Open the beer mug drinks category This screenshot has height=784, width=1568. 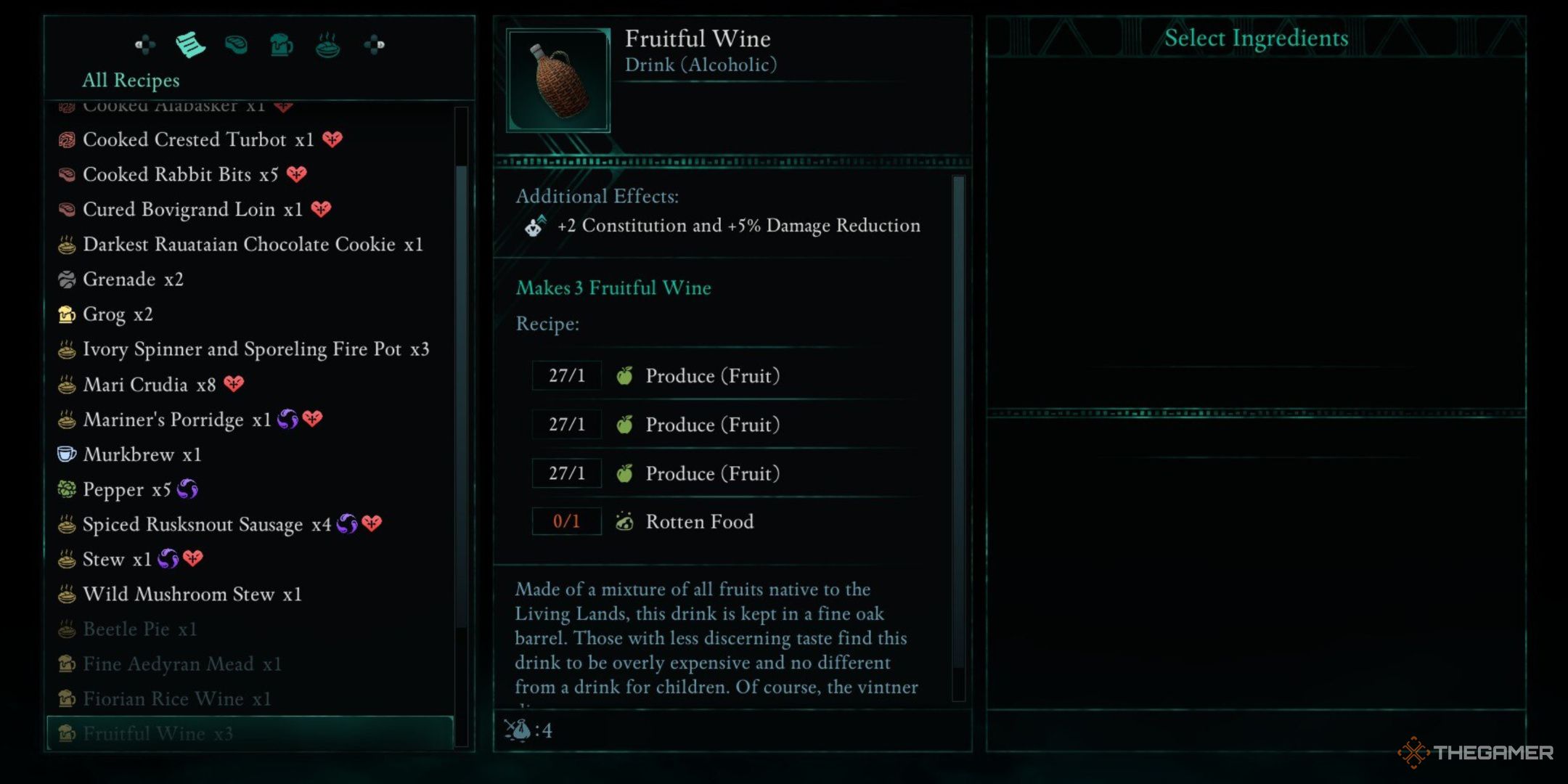coord(282,45)
